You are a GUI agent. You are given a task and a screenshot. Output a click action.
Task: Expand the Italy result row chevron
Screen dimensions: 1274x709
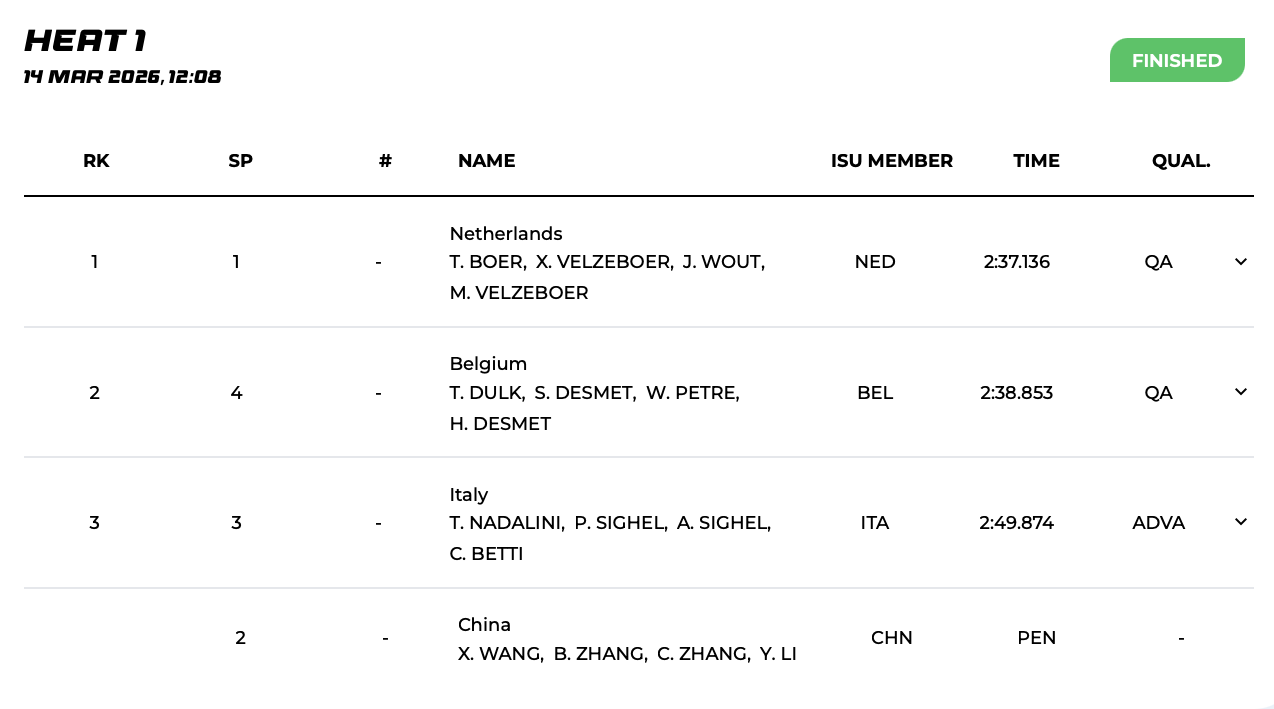pos(1240,522)
